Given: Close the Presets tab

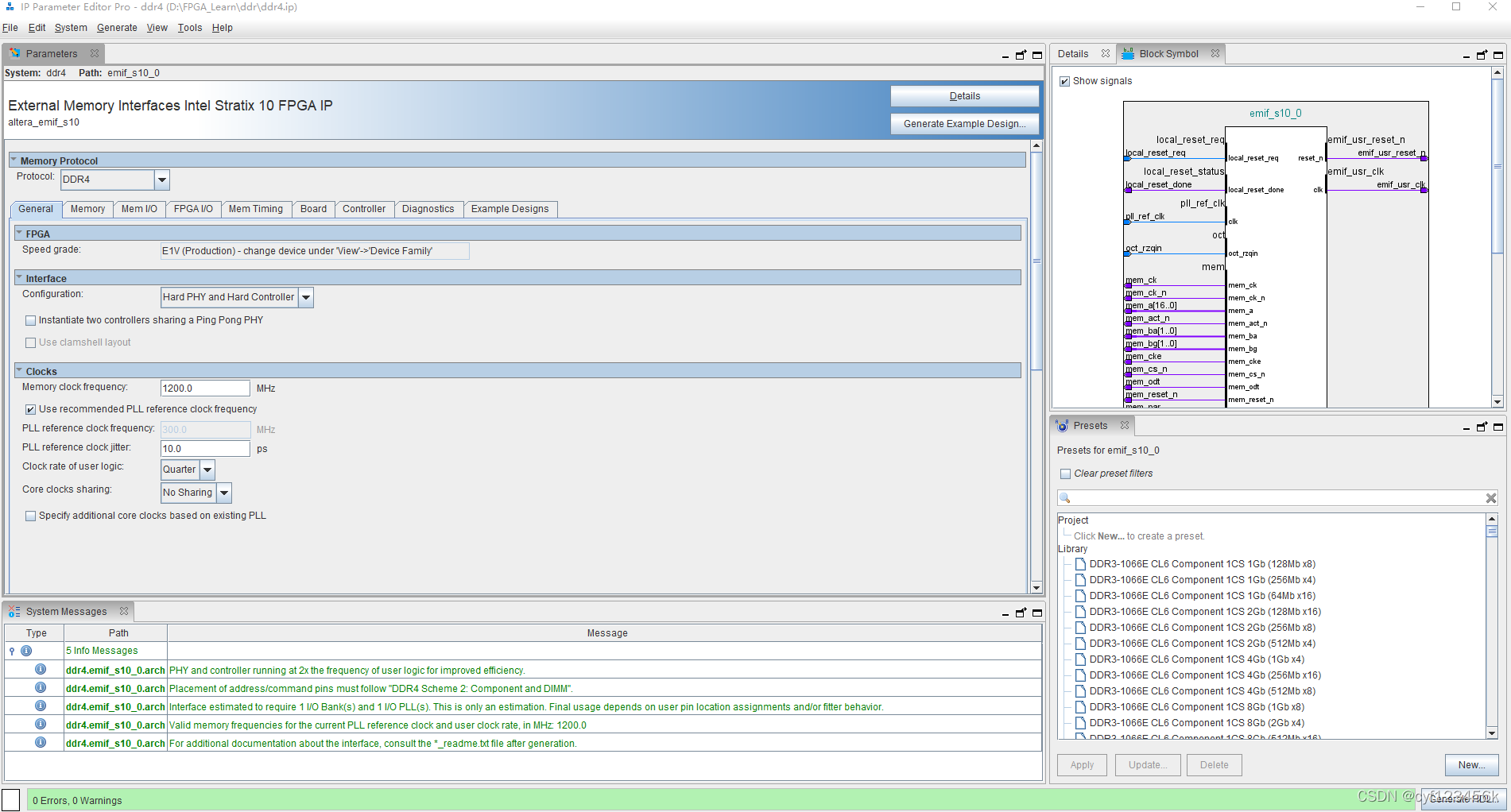Looking at the screenshot, I should (x=1125, y=425).
